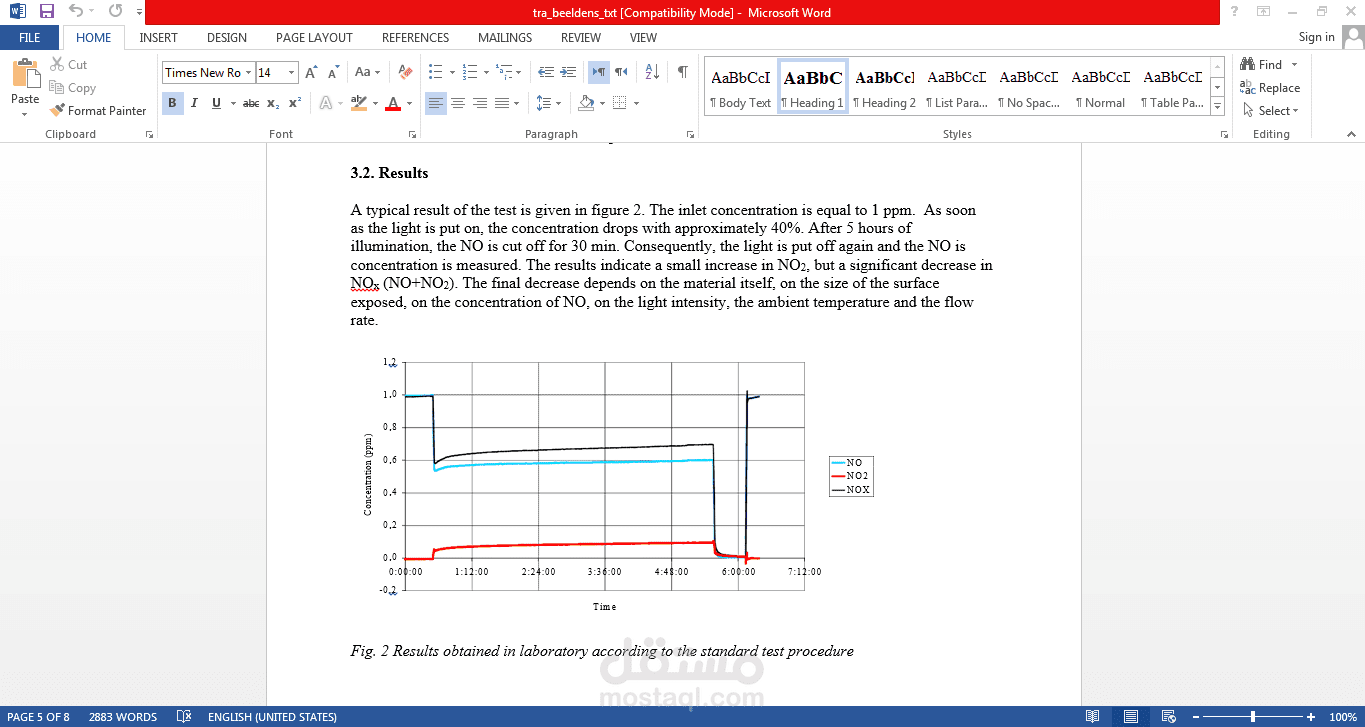1365x727 pixels.
Task: Grow font size with large A icon
Action: point(311,72)
